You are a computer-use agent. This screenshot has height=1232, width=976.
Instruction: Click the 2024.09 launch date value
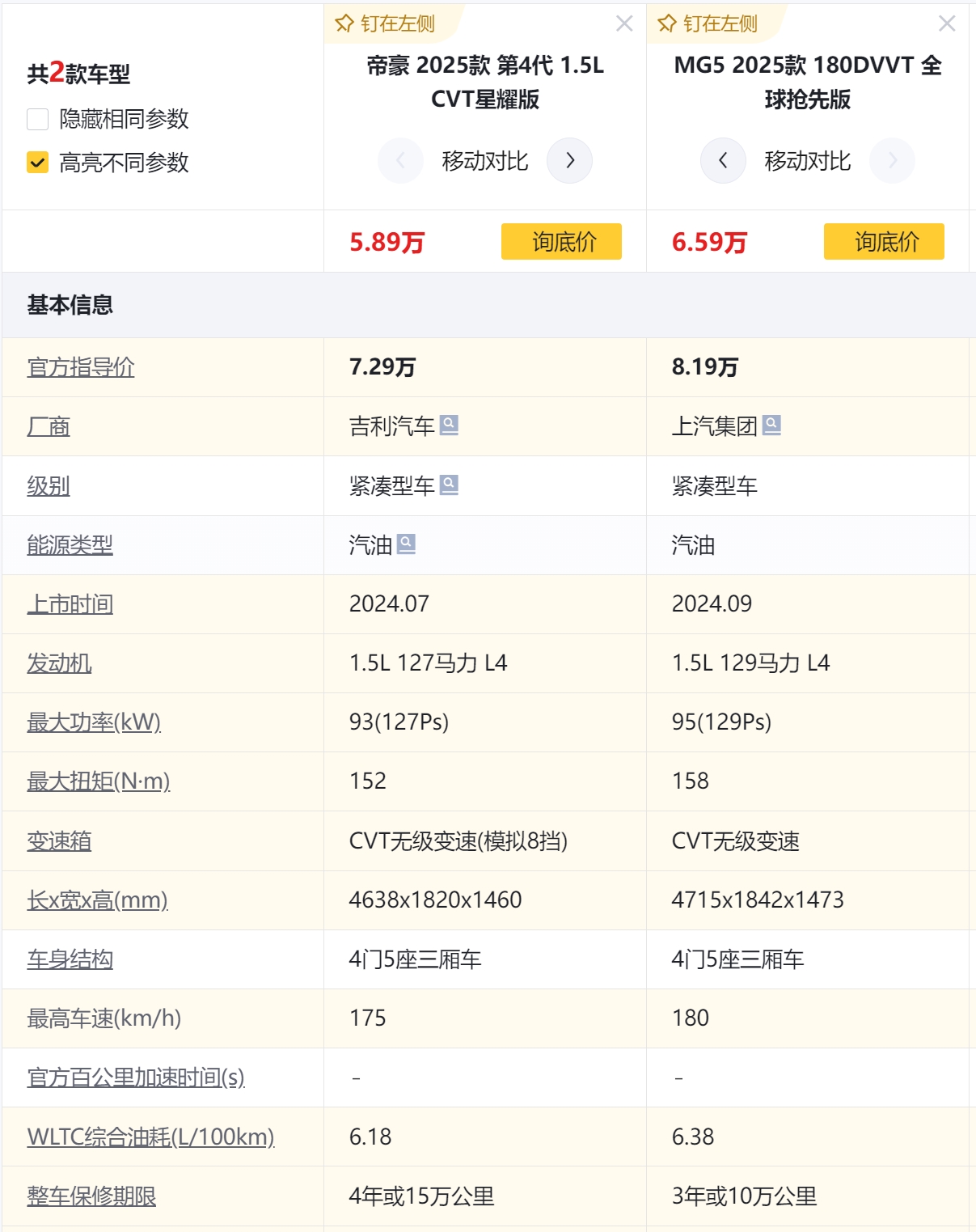(712, 604)
